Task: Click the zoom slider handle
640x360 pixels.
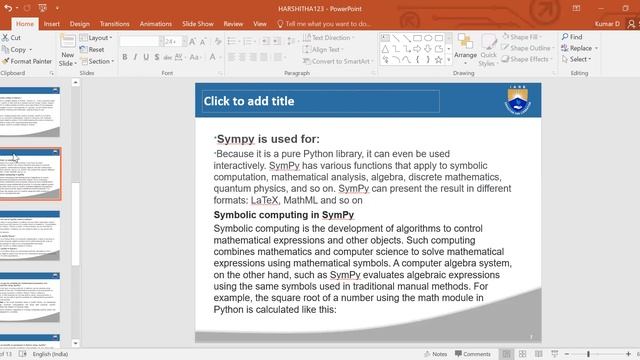Action: 588,354
